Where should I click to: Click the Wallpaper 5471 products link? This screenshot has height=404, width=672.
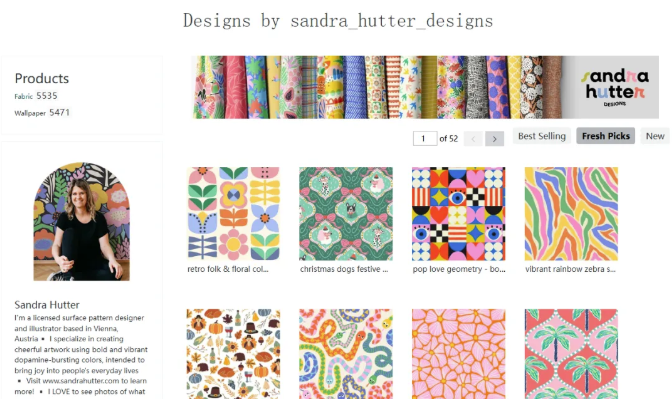tap(42, 113)
